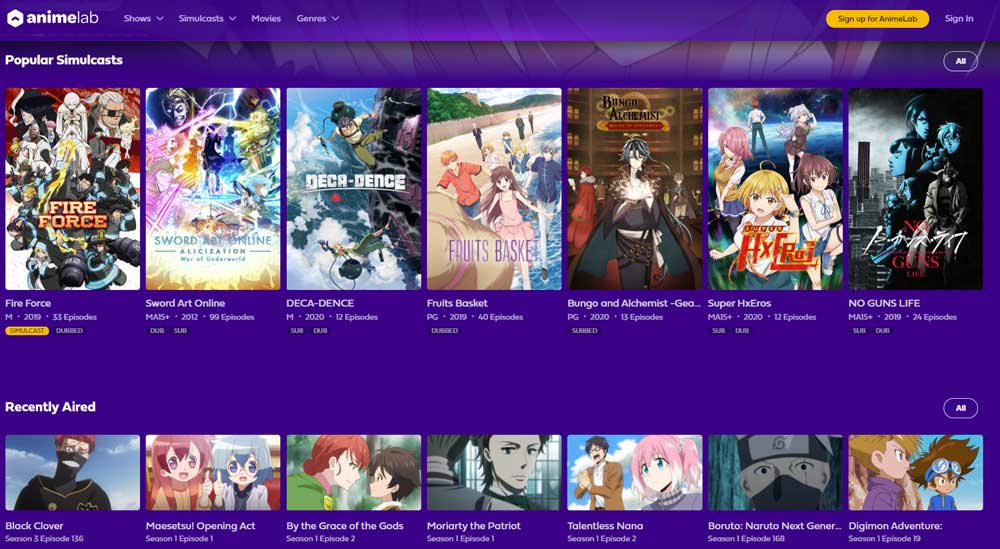Open the Sword Art Online poster

point(213,189)
